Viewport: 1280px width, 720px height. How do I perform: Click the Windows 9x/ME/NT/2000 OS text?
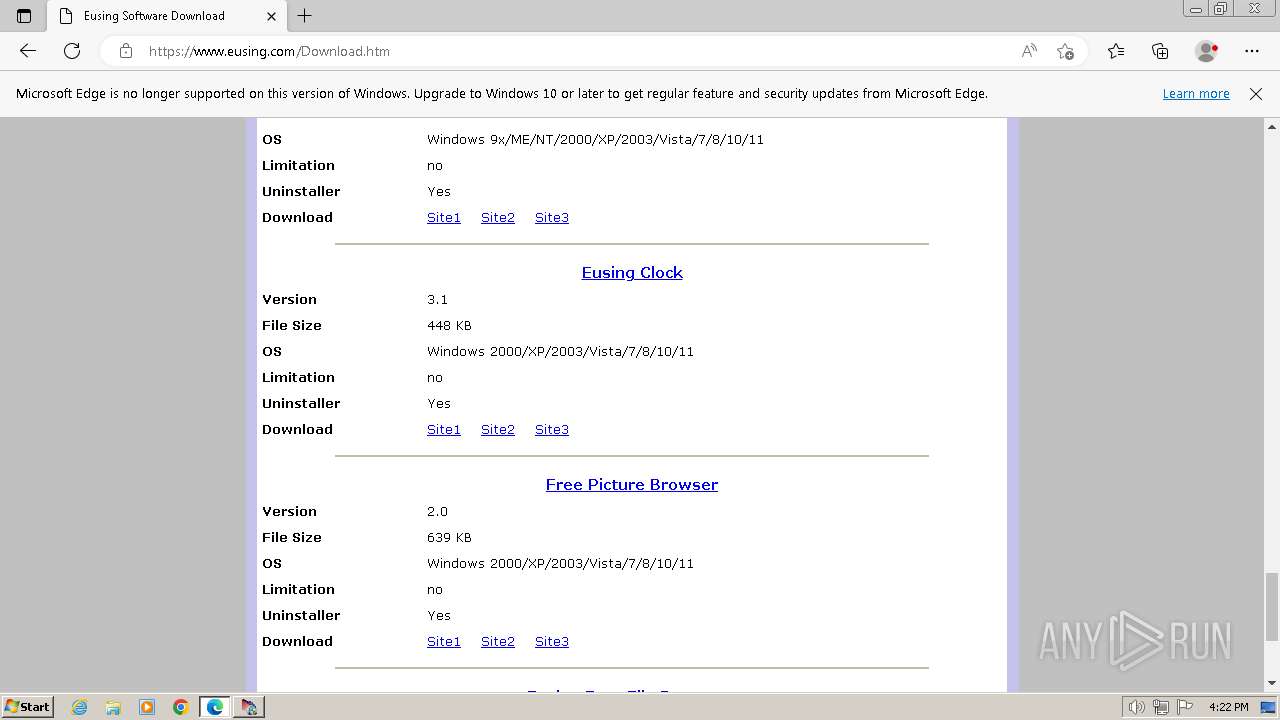pos(595,140)
